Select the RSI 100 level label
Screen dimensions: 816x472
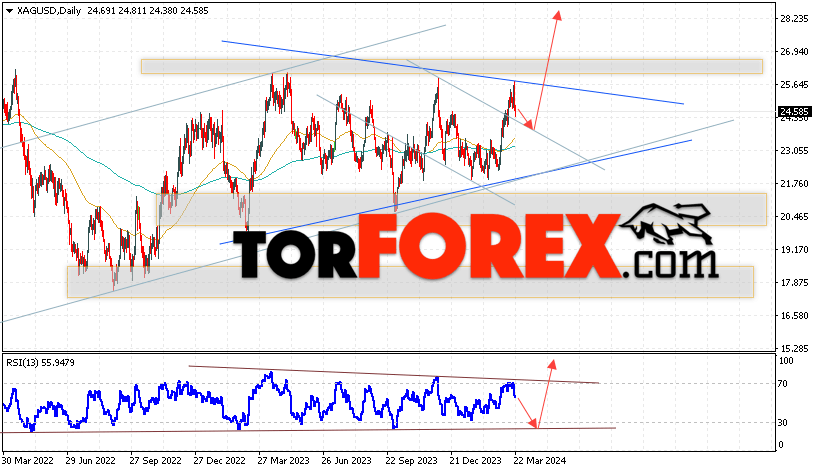(786, 361)
